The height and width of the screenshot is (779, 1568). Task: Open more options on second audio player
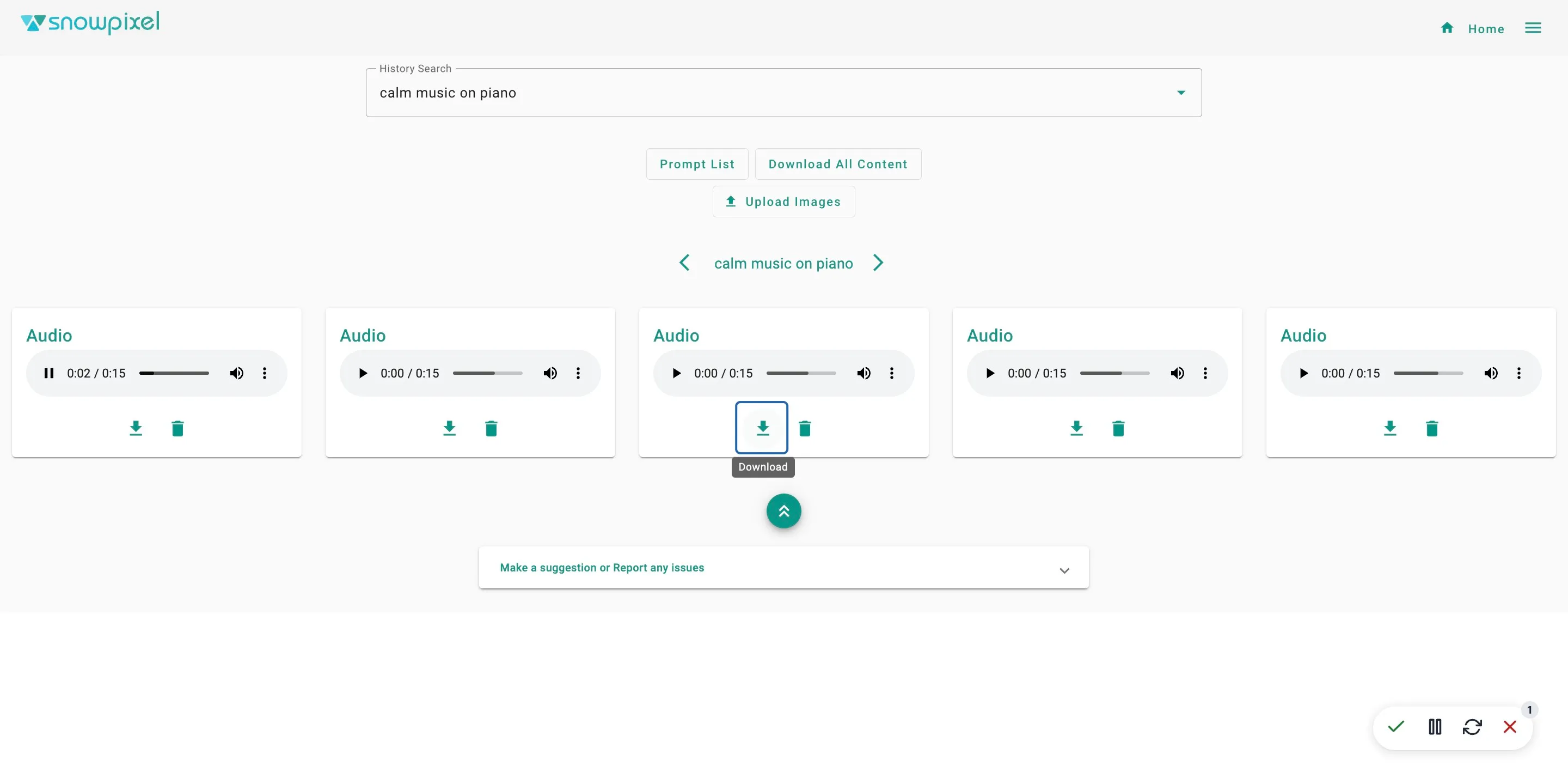pyautogui.click(x=578, y=373)
